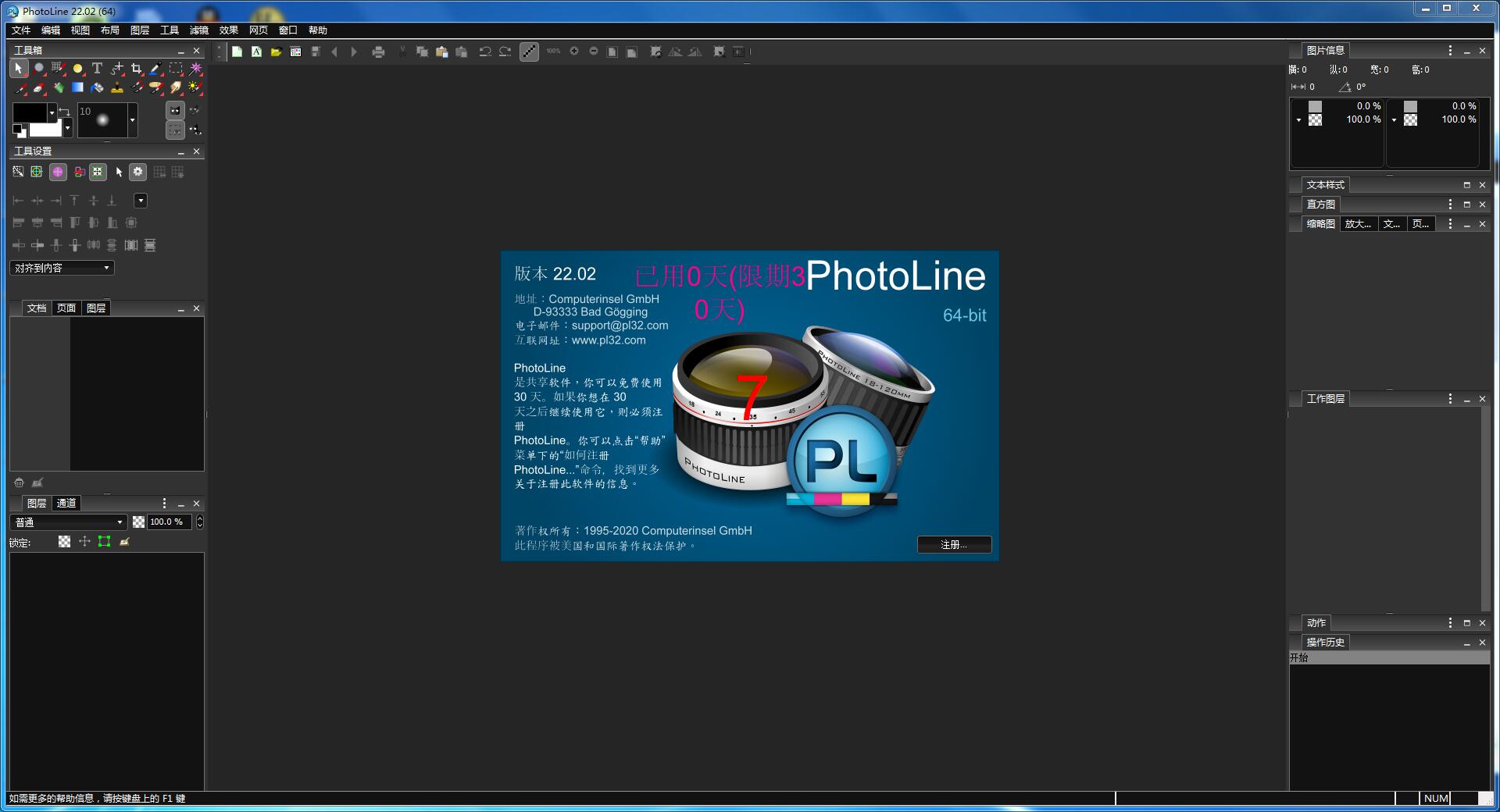Switch to the 通道 tab
The width and height of the screenshot is (1500, 812).
pyautogui.click(x=66, y=503)
